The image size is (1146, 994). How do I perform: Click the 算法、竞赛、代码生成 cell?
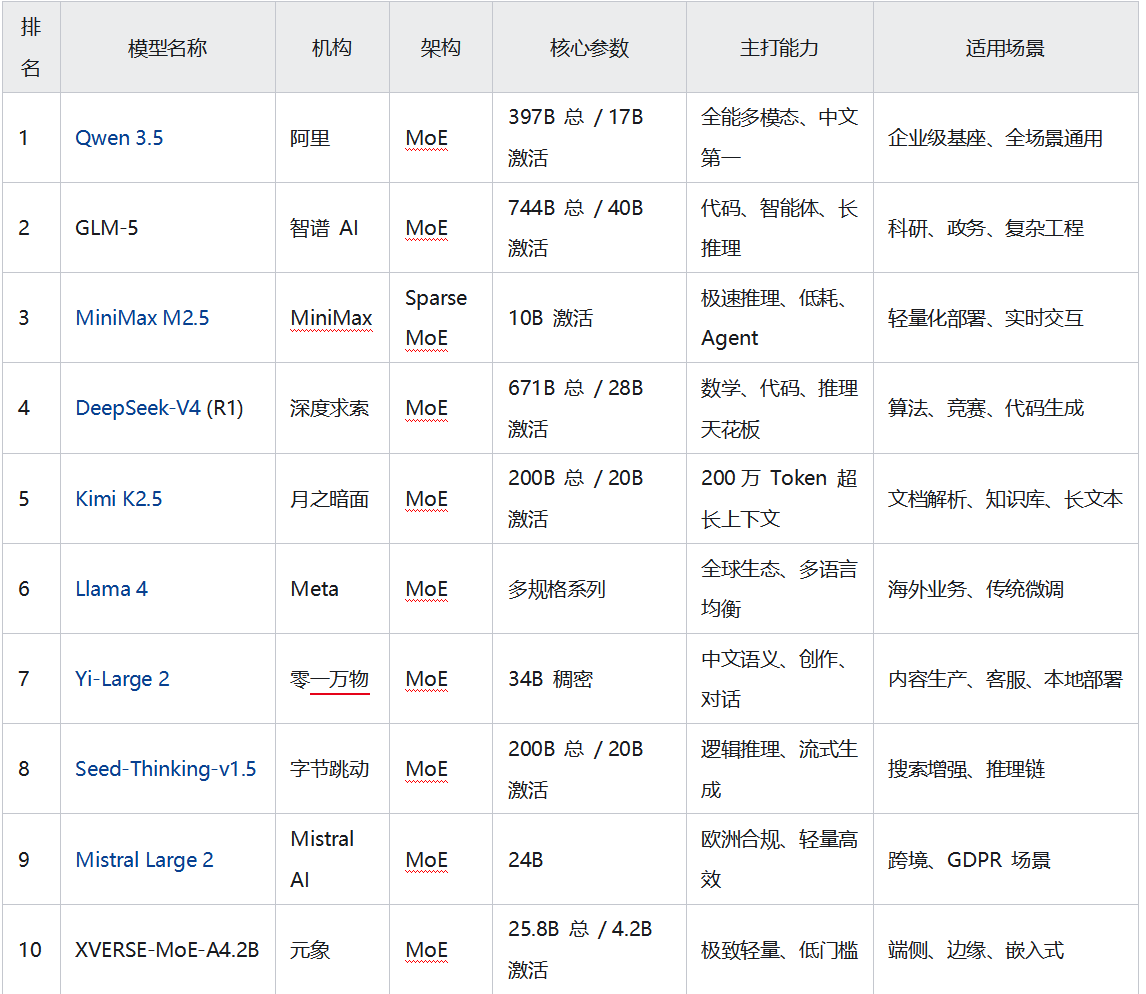(x=1006, y=408)
